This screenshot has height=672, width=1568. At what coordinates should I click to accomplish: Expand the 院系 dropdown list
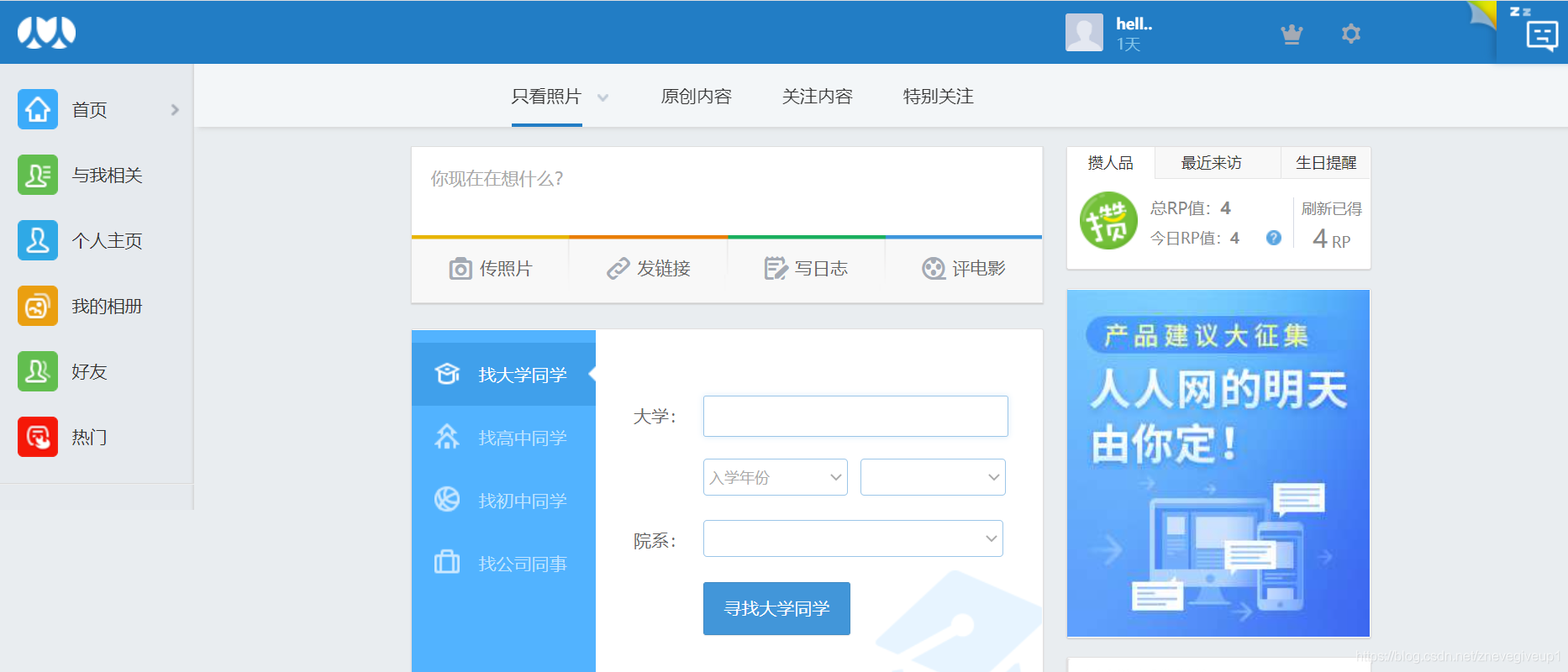coord(853,538)
